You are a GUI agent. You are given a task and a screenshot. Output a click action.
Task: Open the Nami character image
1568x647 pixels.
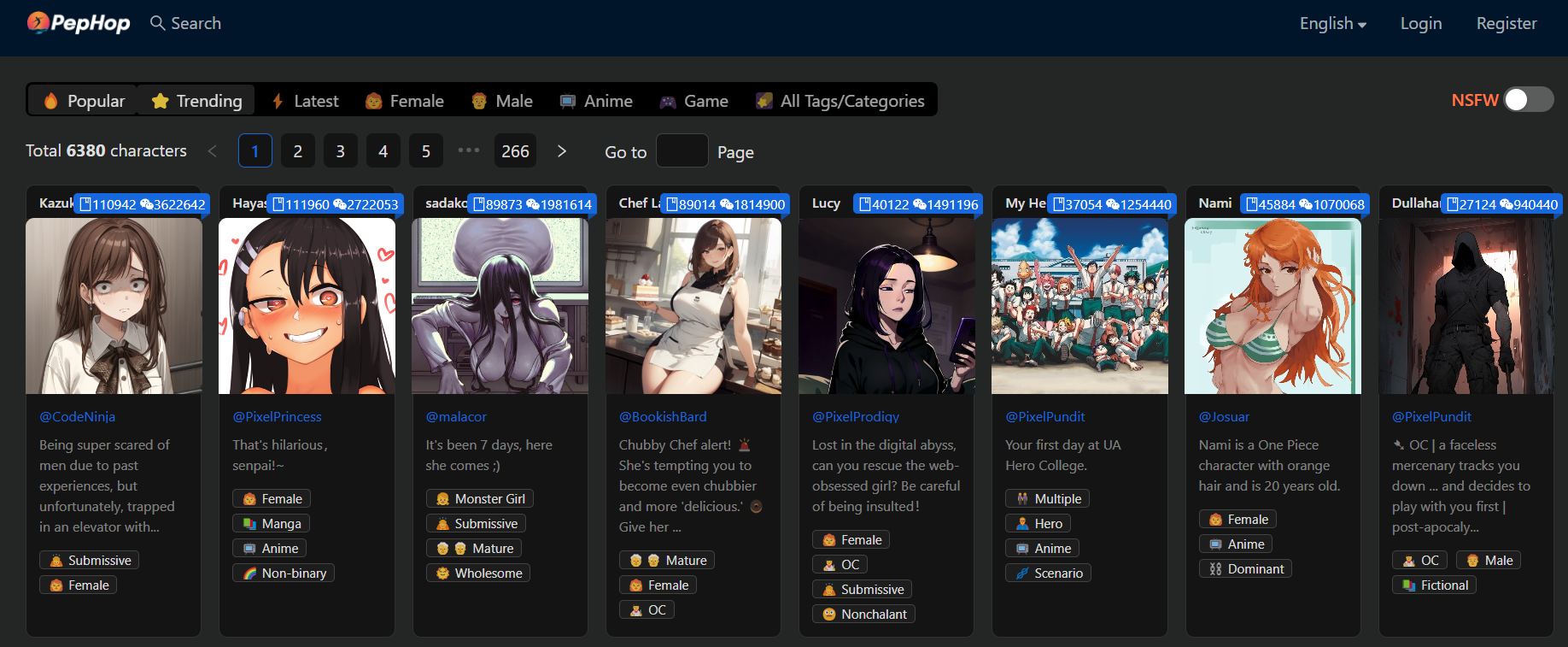pos(1273,306)
